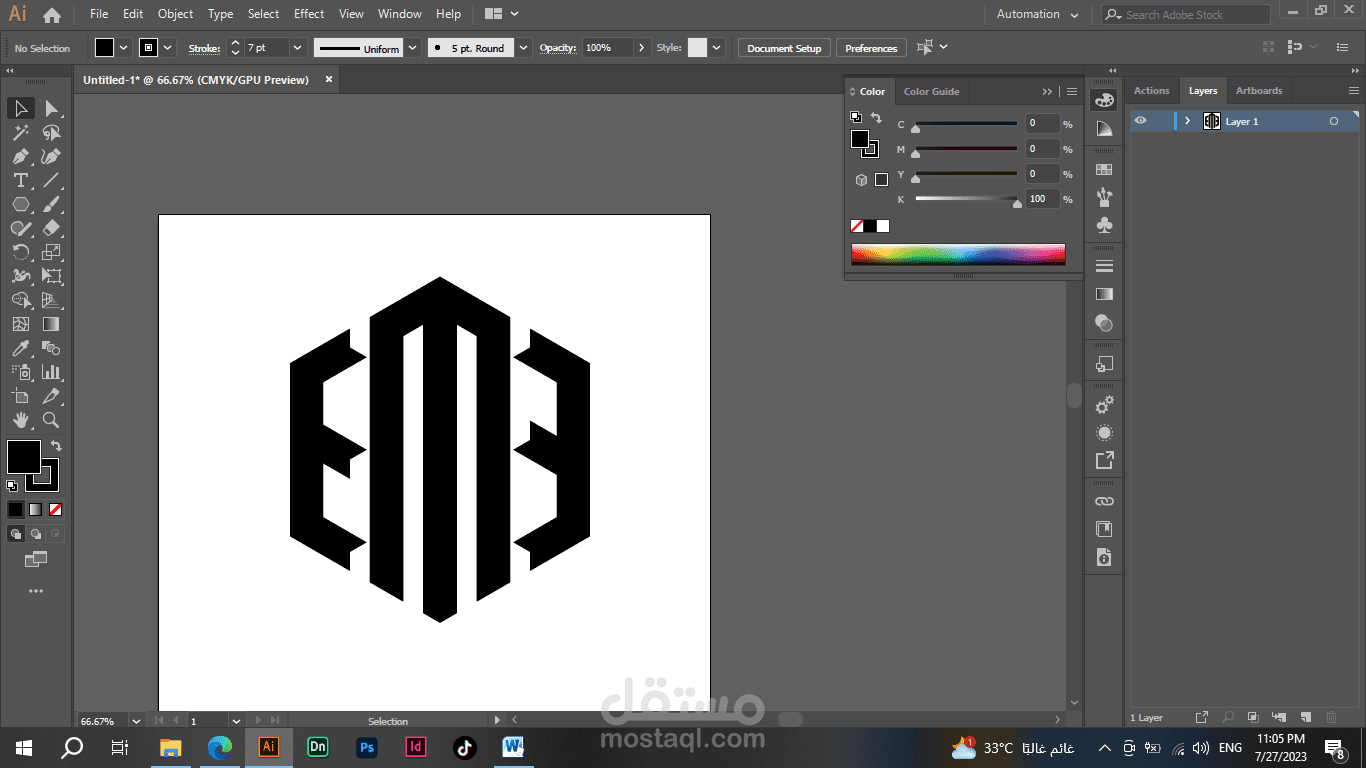Click Opacity label link
Screen dimensions: 1366x768
[558, 48]
